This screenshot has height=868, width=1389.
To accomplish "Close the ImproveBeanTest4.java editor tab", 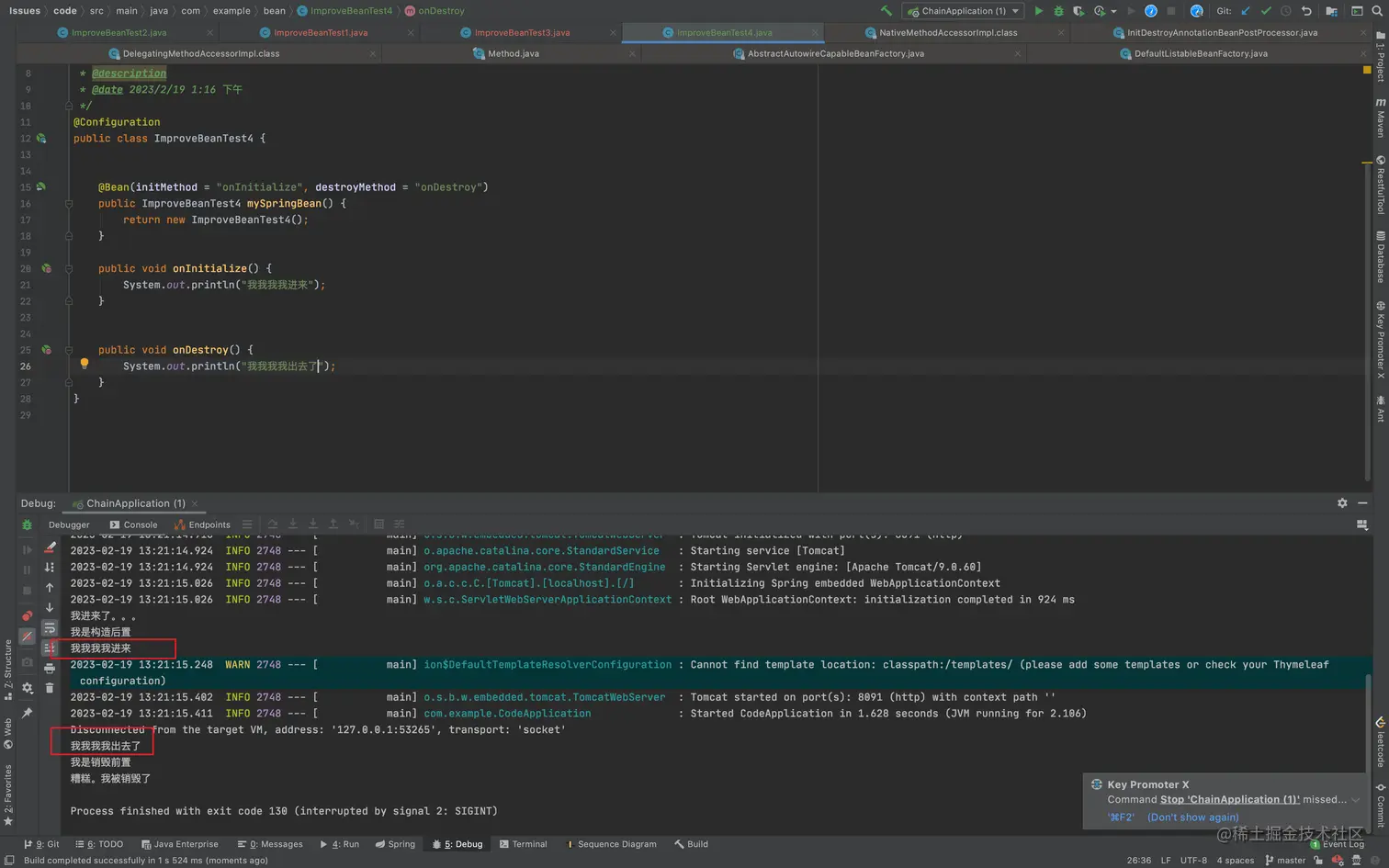I will pos(815,32).
